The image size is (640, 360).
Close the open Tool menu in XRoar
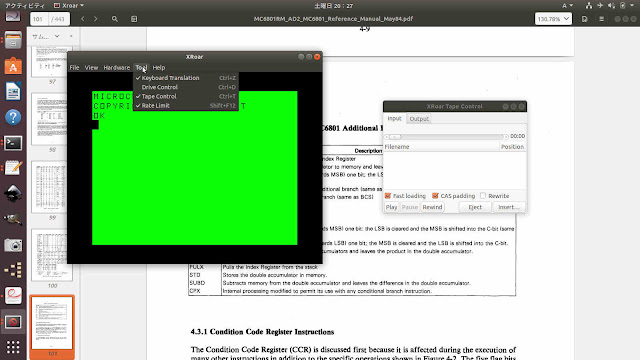141,68
